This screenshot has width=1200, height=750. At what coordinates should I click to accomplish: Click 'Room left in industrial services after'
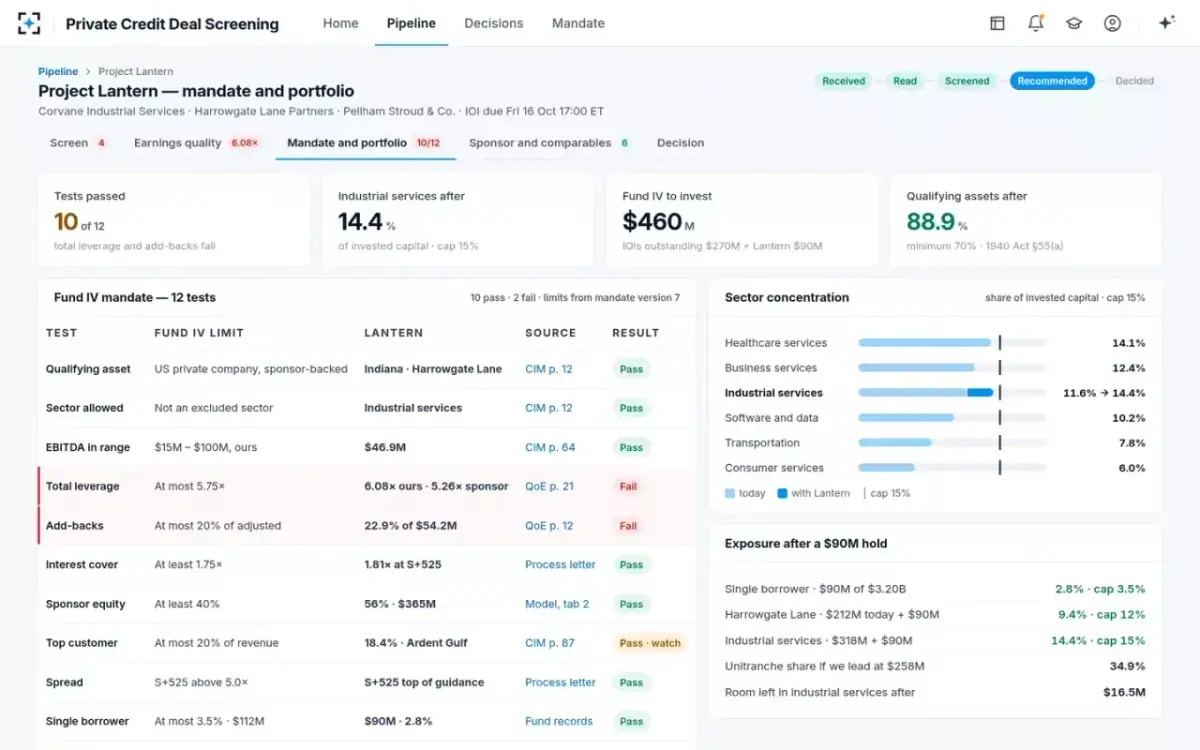(x=819, y=692)
